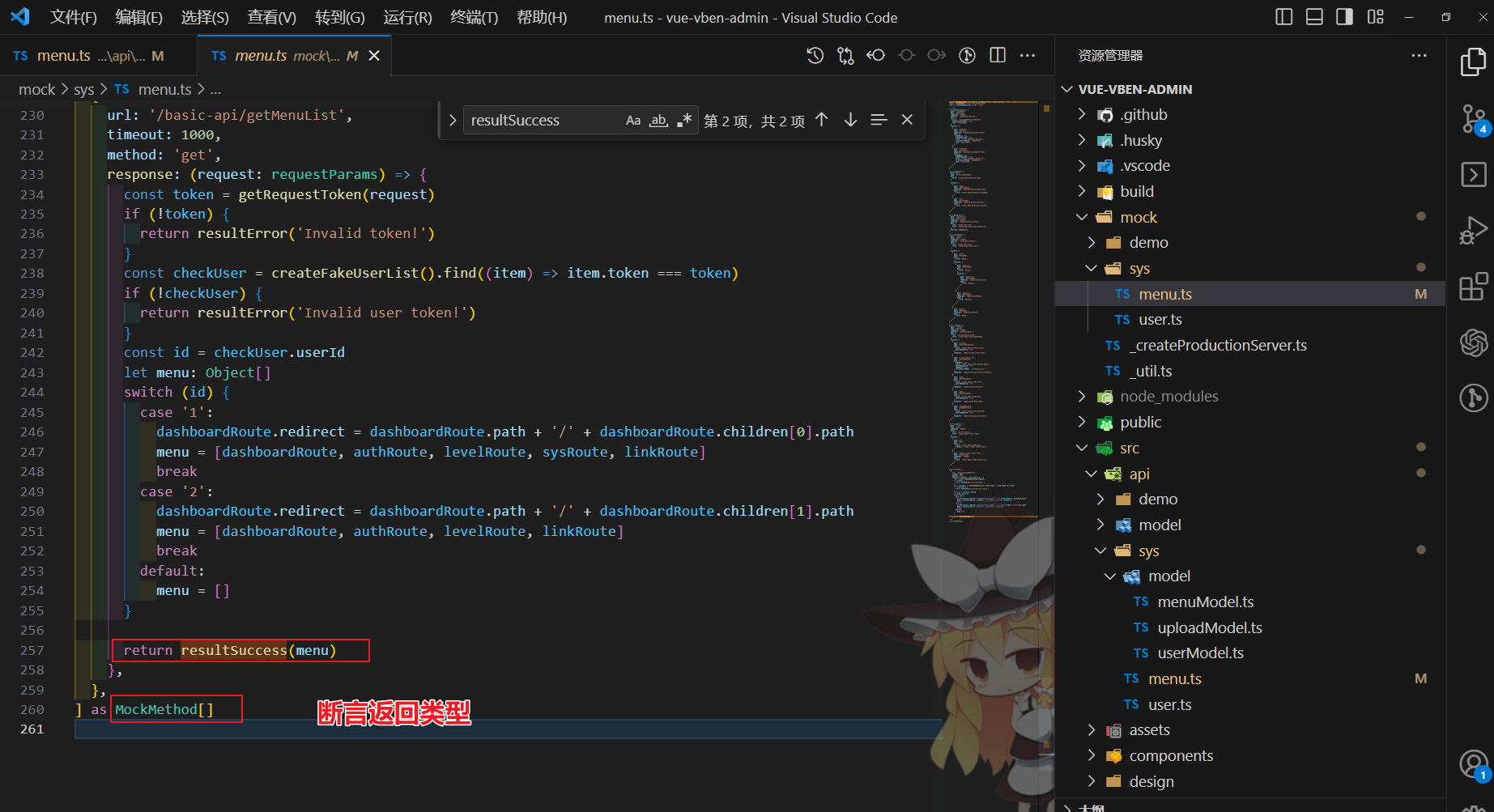Open the 编辑(E) menu
This screenshot has width=1494, height=812.
pyautogui.click(x=138, y=17)
